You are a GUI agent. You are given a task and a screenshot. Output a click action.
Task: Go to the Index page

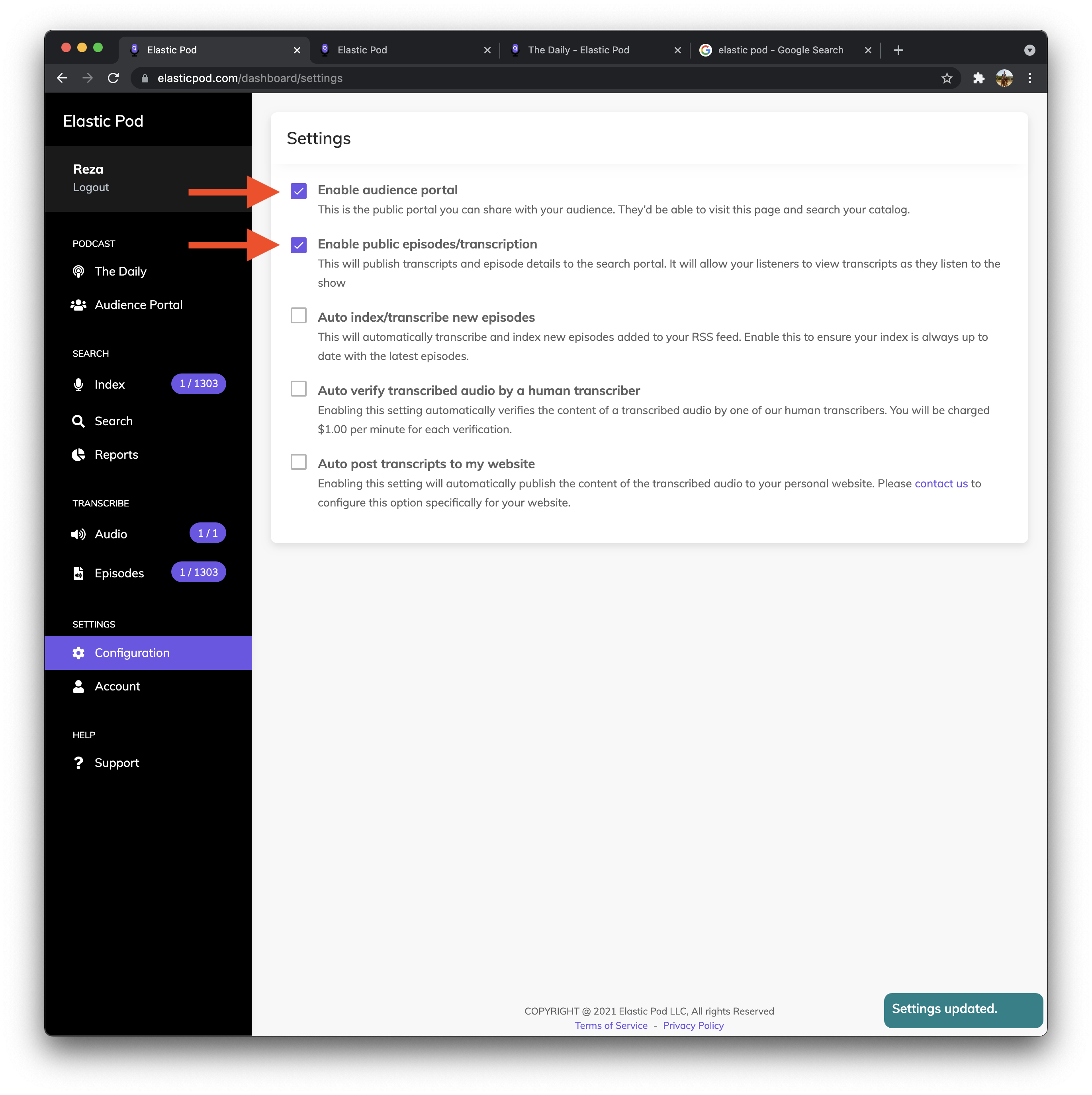[110, 385]
